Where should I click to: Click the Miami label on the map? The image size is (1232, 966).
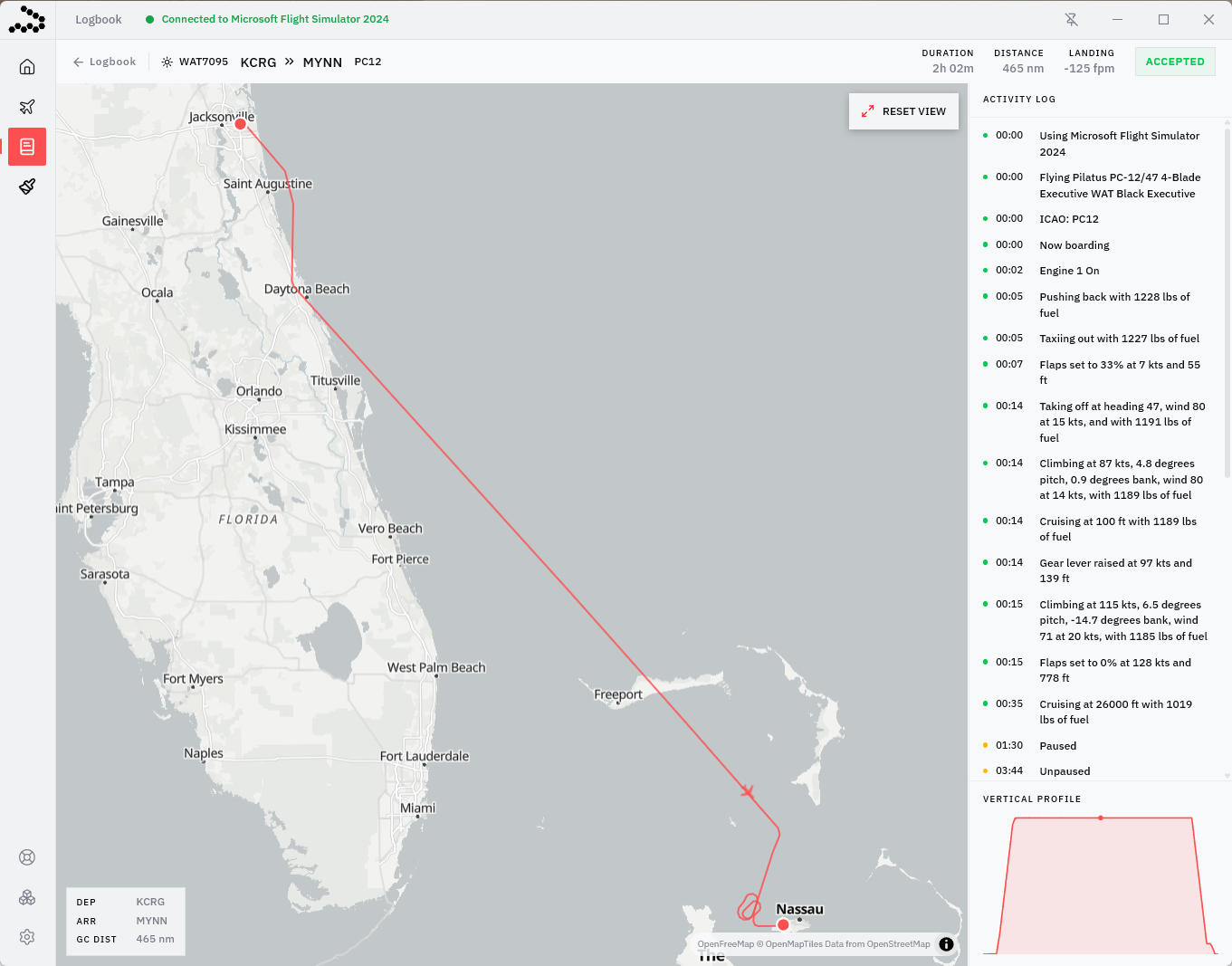click(417, 808)
